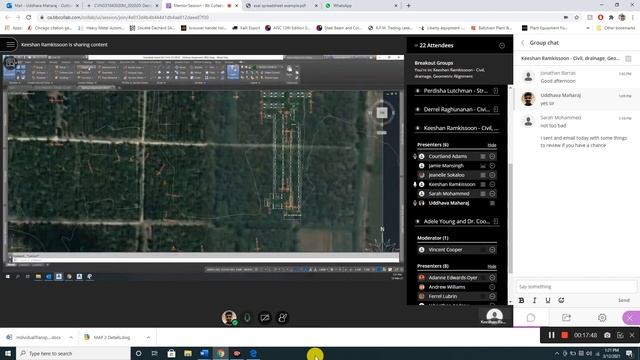Expand the Perdisha Lutchman breakout group

click(x=418, y=91)
